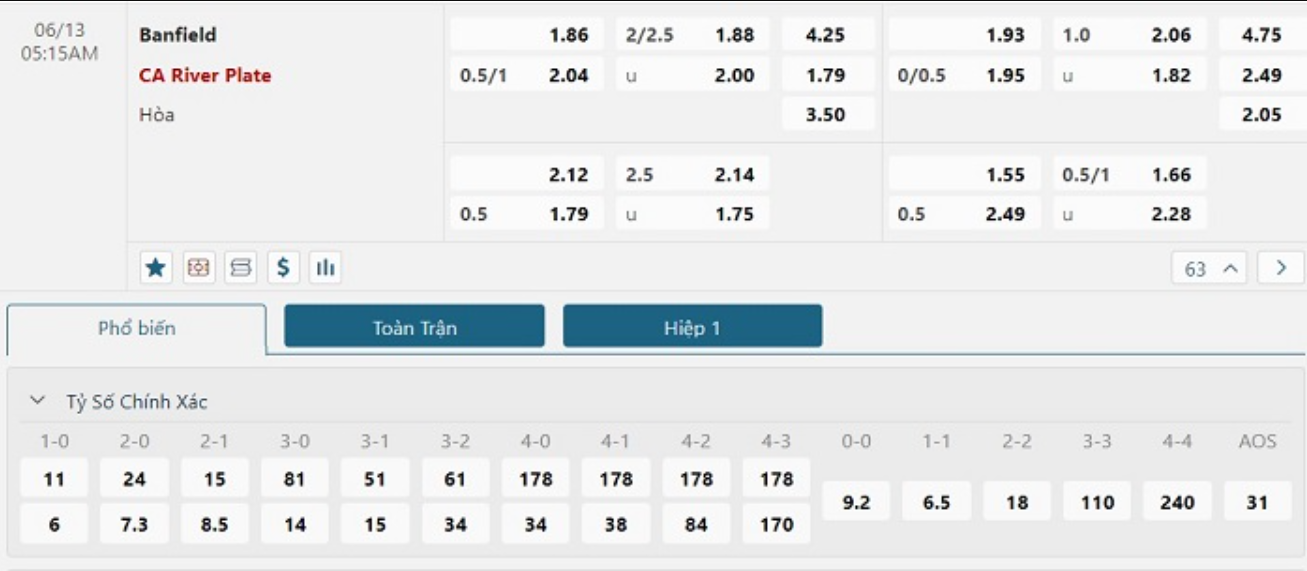Select the Hiệp 1 tab
Image resolution: width=1307 pixels, height=571 pixels.
(692, 327)
